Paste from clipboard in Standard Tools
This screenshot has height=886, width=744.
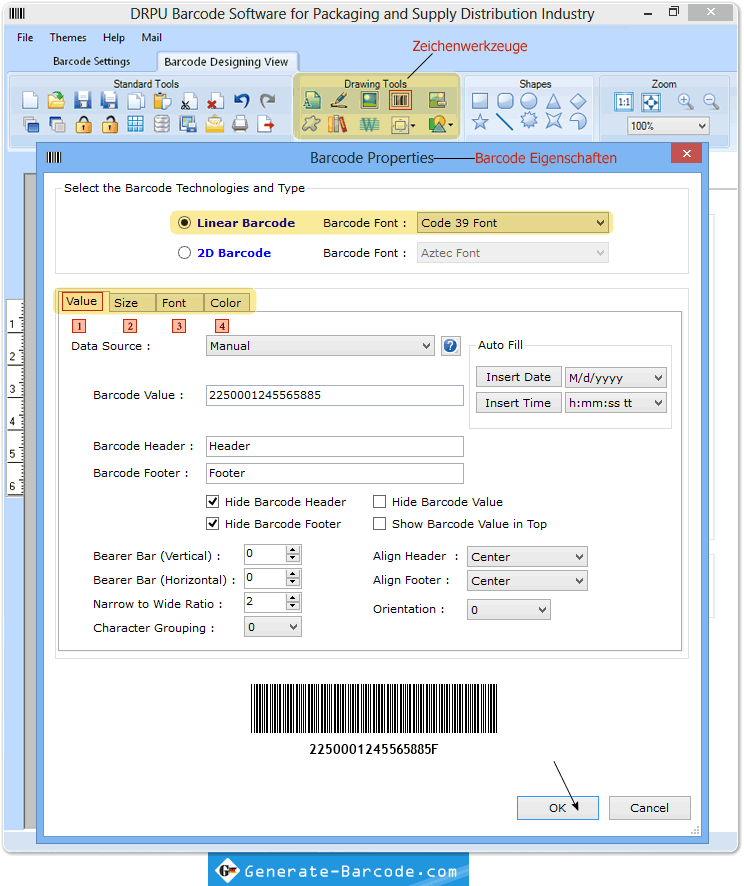(162, 101)
